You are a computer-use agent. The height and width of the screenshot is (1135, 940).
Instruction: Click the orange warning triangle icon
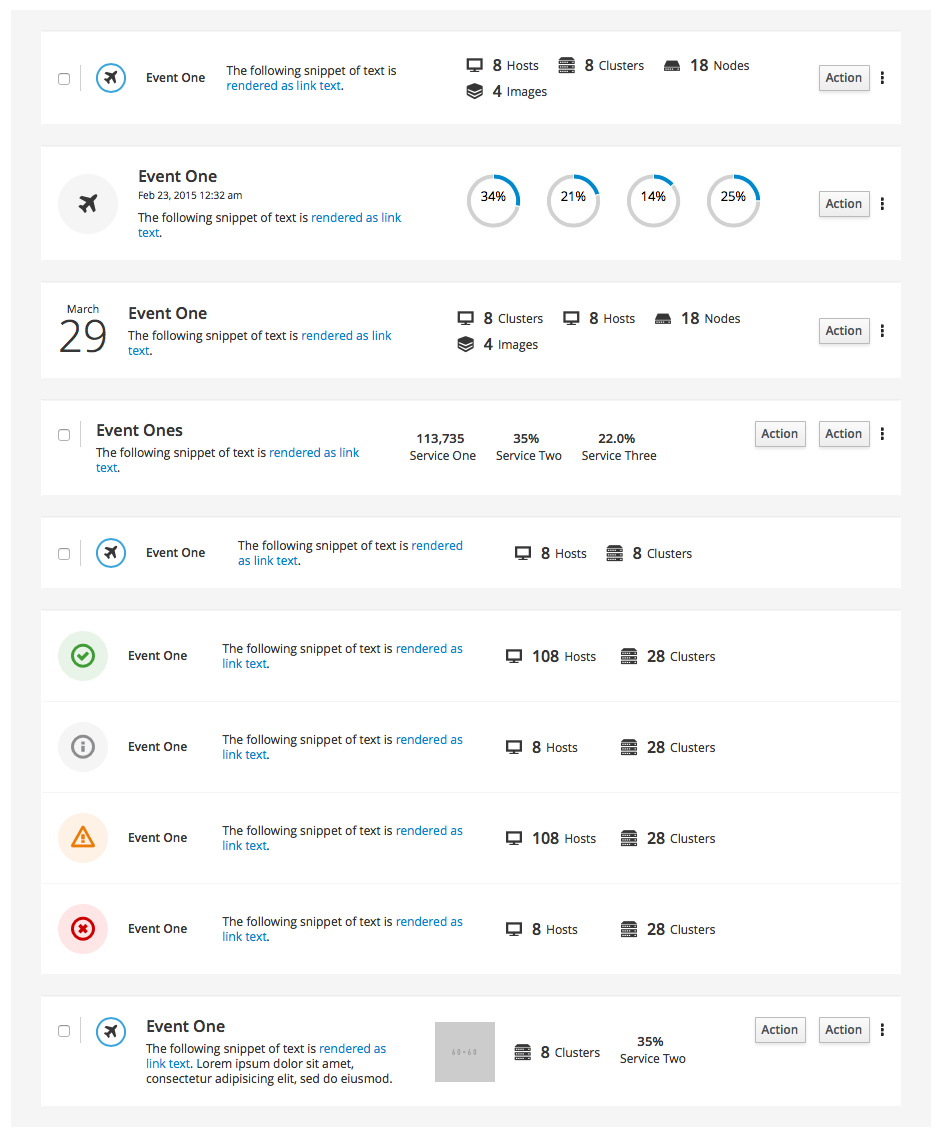[83, 837]
